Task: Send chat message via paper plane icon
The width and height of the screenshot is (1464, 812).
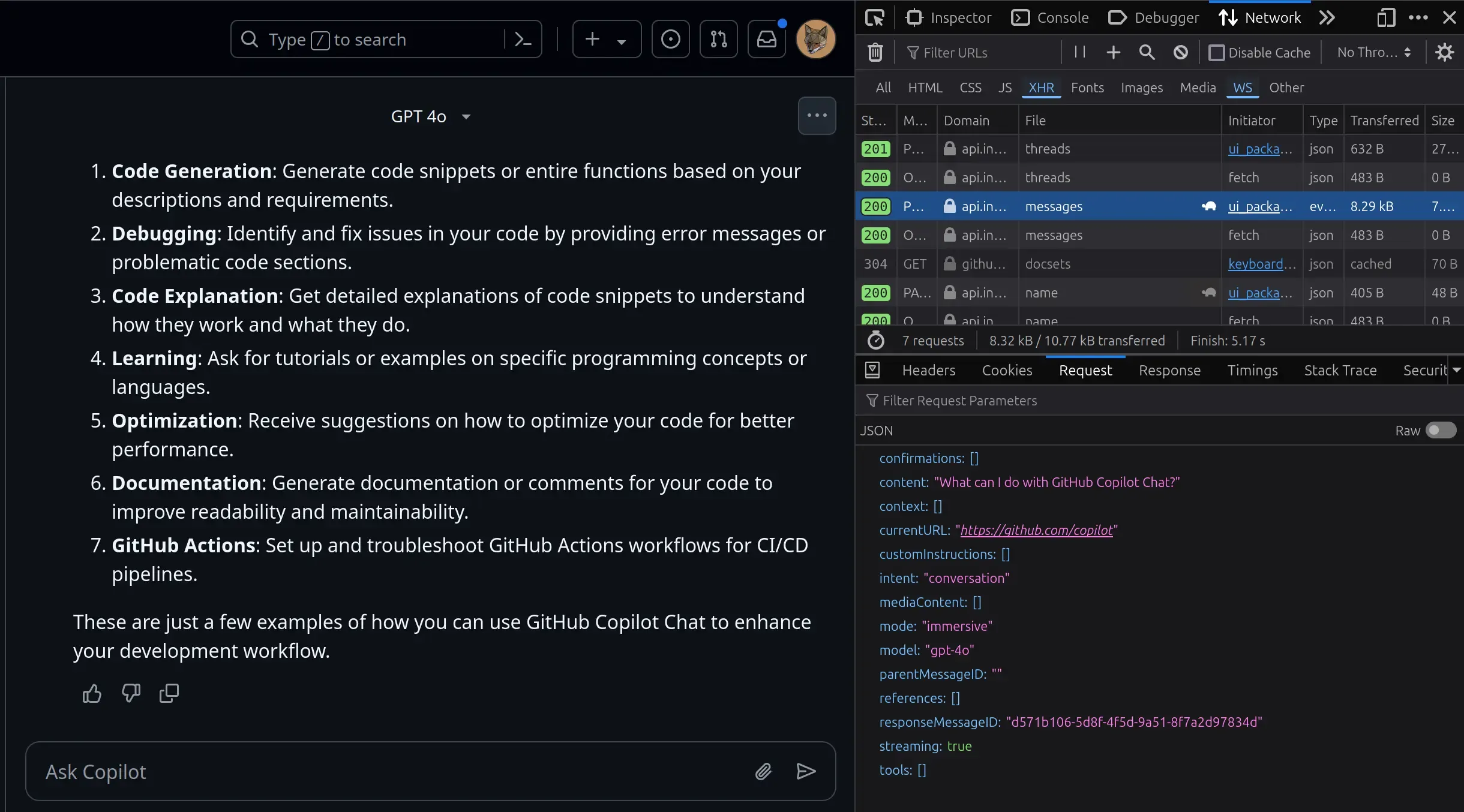Action: click(x=806, y=771)
